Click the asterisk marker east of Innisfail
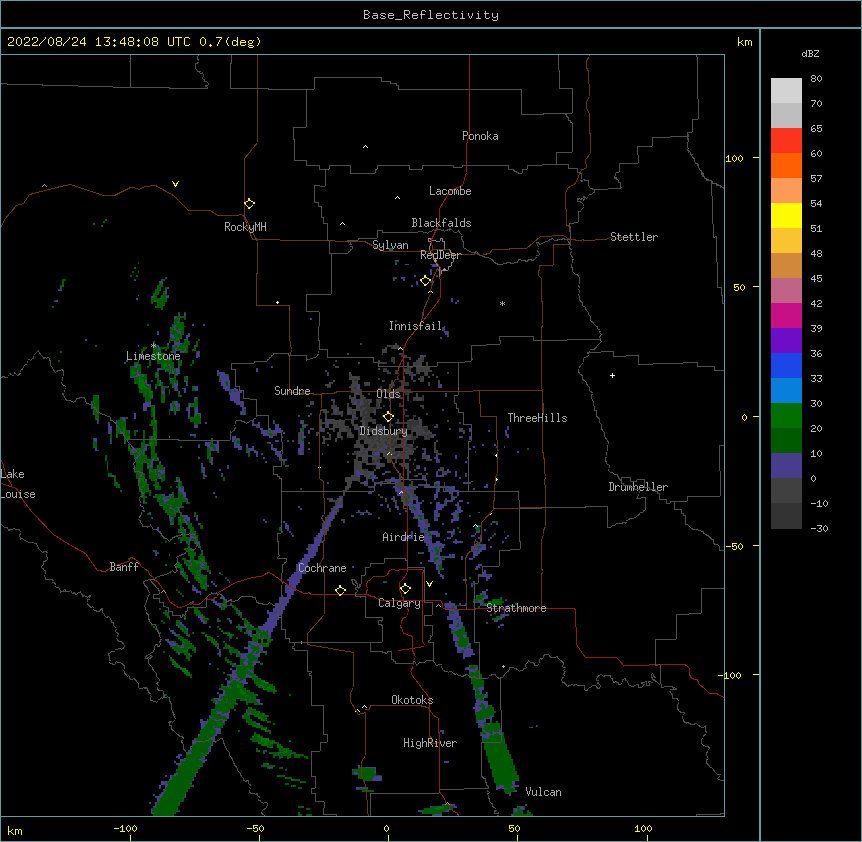This screenshot has height=842, width=862. tap(502, 304)
